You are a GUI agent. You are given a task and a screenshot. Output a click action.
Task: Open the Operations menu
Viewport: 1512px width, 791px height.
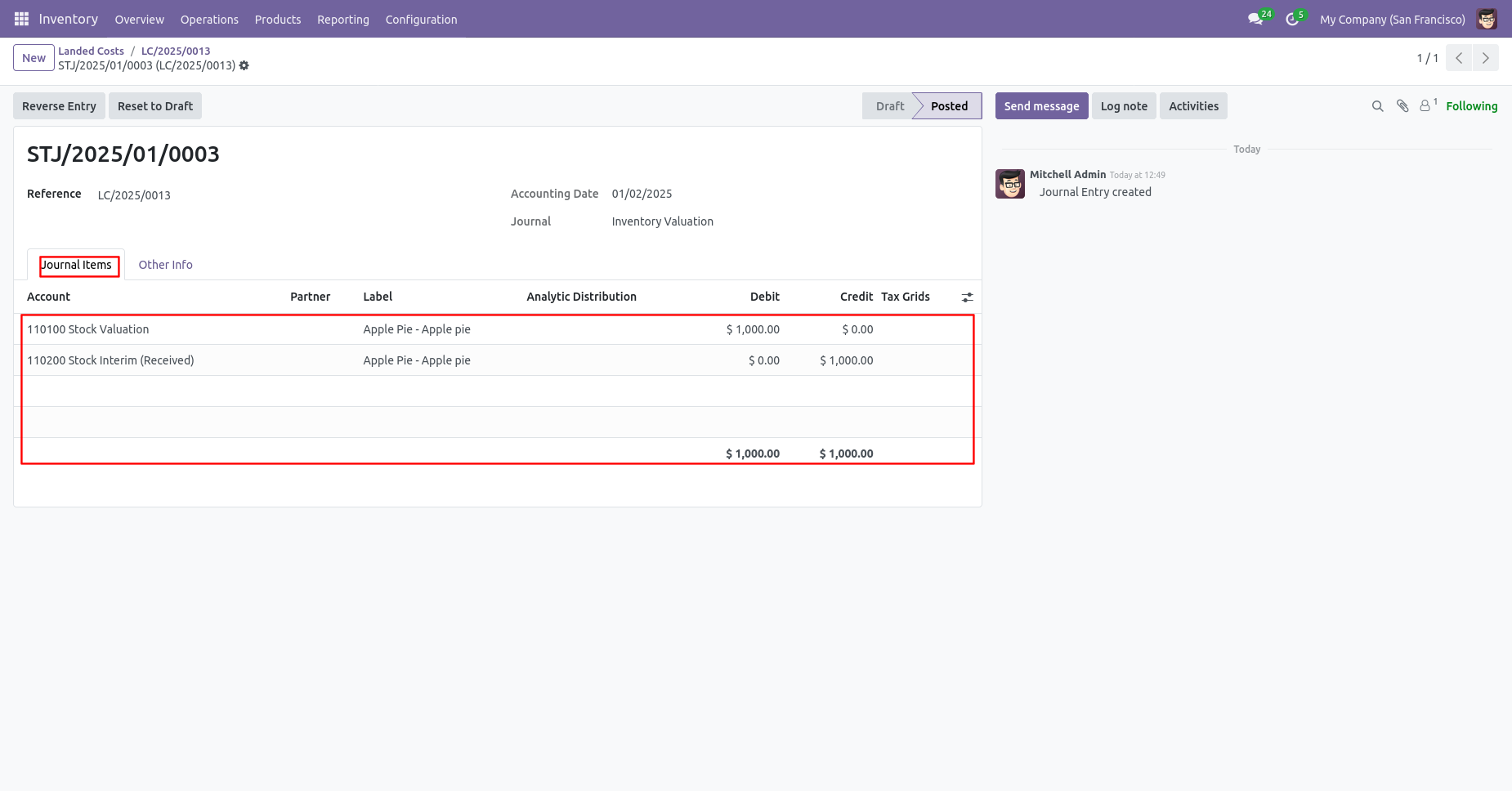point(209,20)
